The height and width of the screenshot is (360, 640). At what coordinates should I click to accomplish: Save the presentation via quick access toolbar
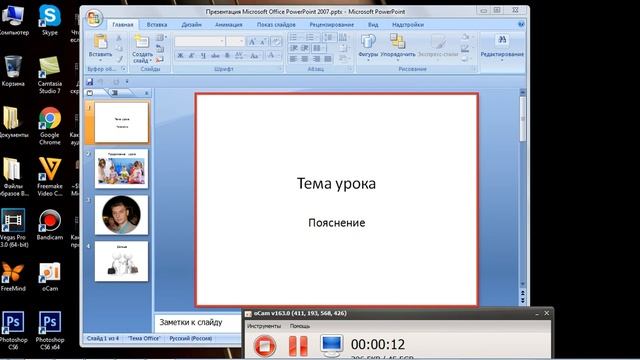pos(90,82)
